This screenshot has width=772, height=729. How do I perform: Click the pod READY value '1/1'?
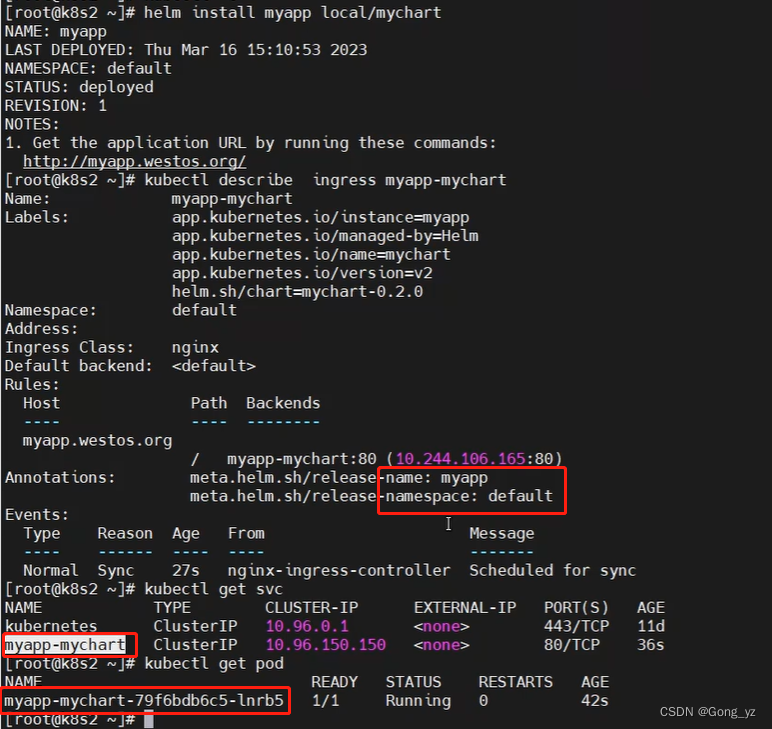(x=325, y=701)
